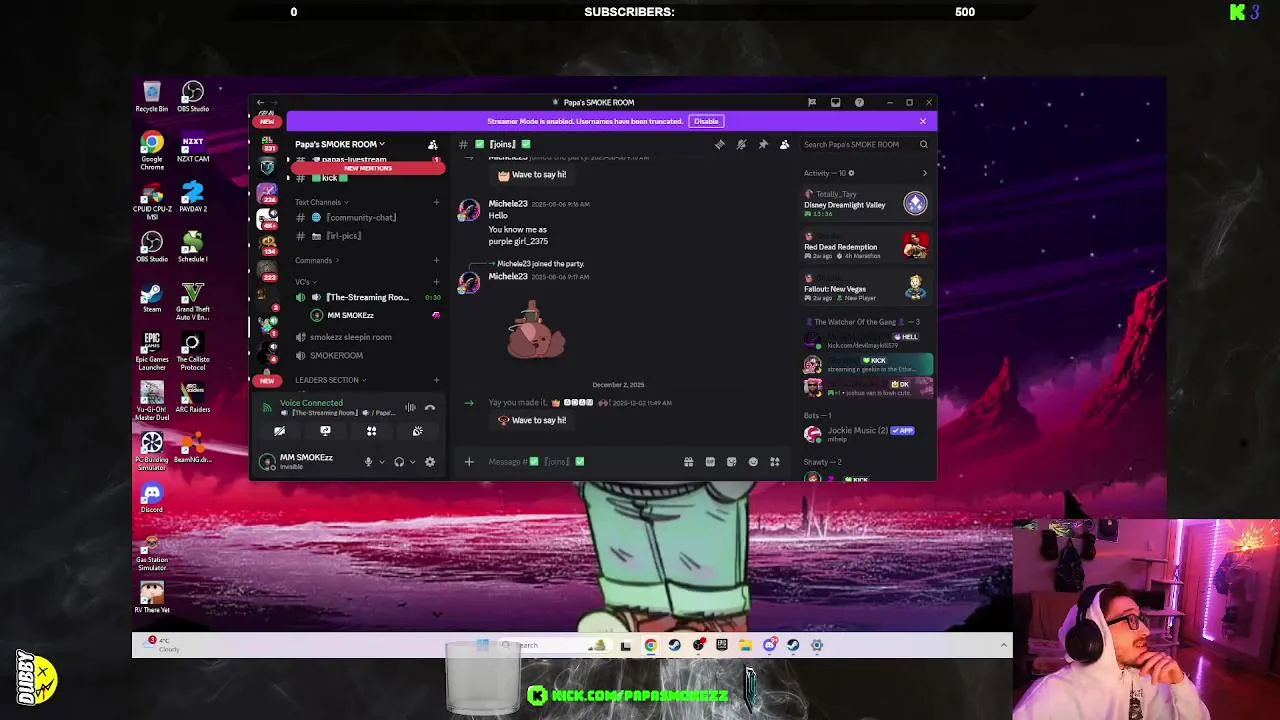Open Red Dead Redemption activity card
1280x720 pixels.
pos(866,247)
